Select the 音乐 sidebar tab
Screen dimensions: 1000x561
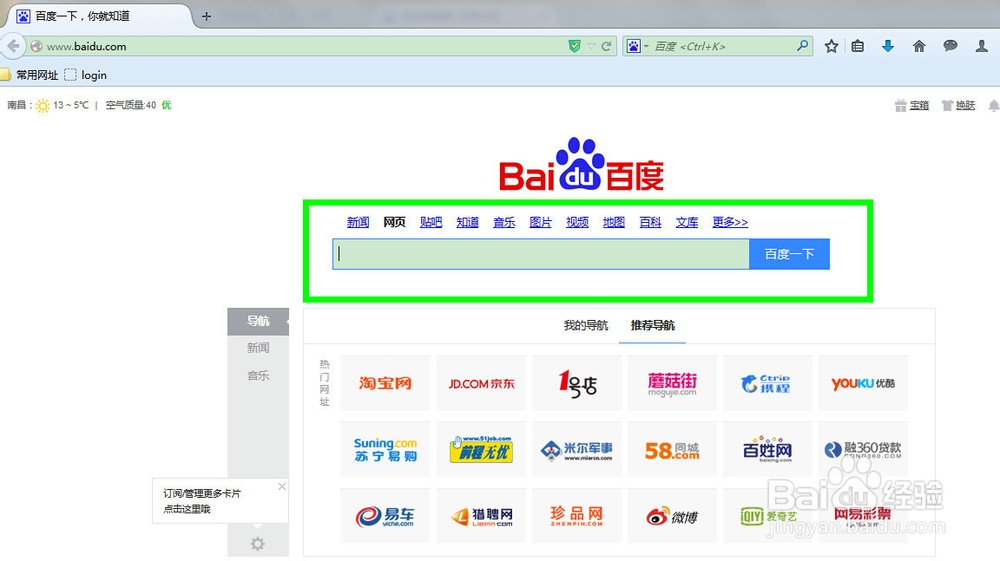(258, 375)
